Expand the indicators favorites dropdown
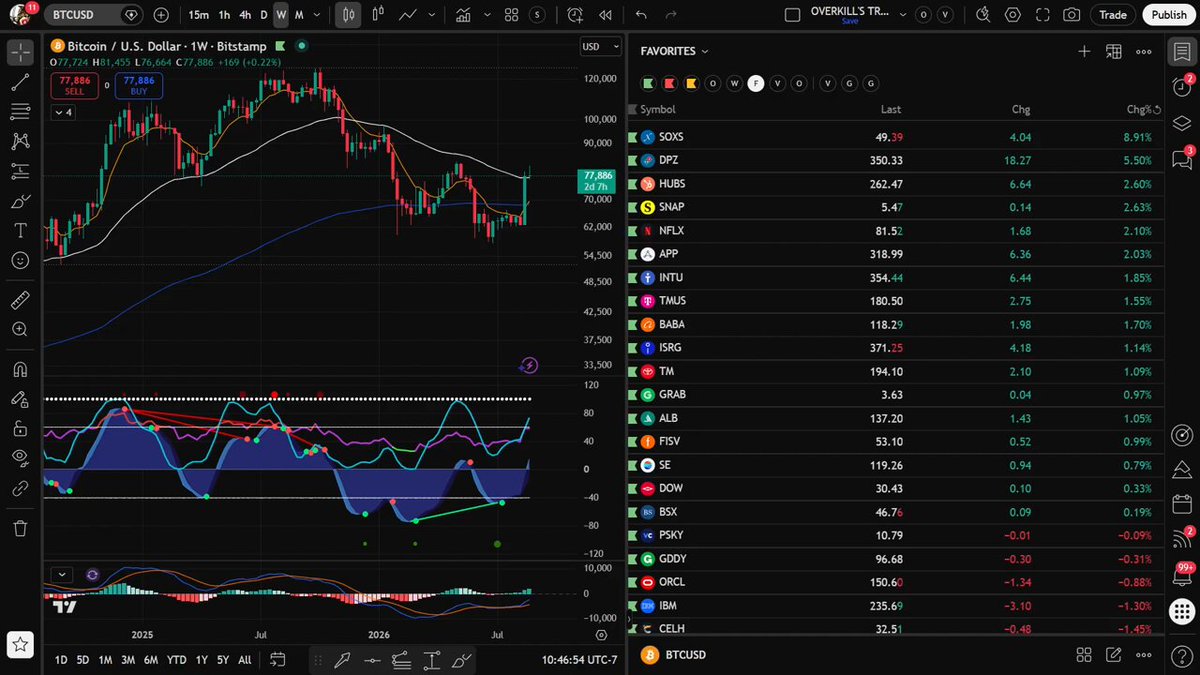Viewport: 1200px width, 675px height. [487, 15]
